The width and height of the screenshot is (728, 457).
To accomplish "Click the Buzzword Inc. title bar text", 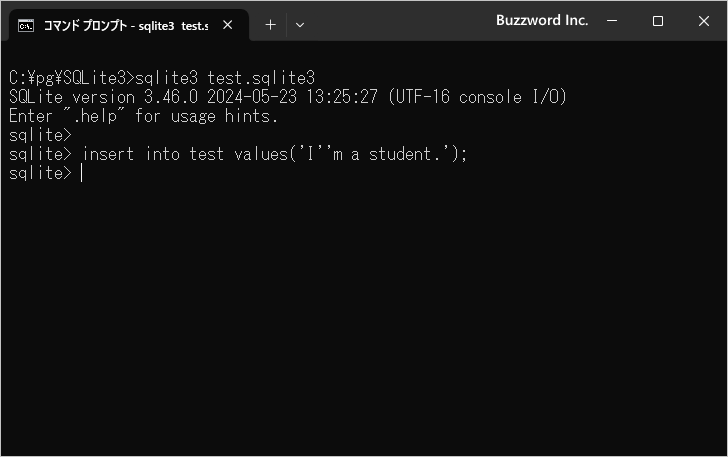I will [x=542, y=20].
